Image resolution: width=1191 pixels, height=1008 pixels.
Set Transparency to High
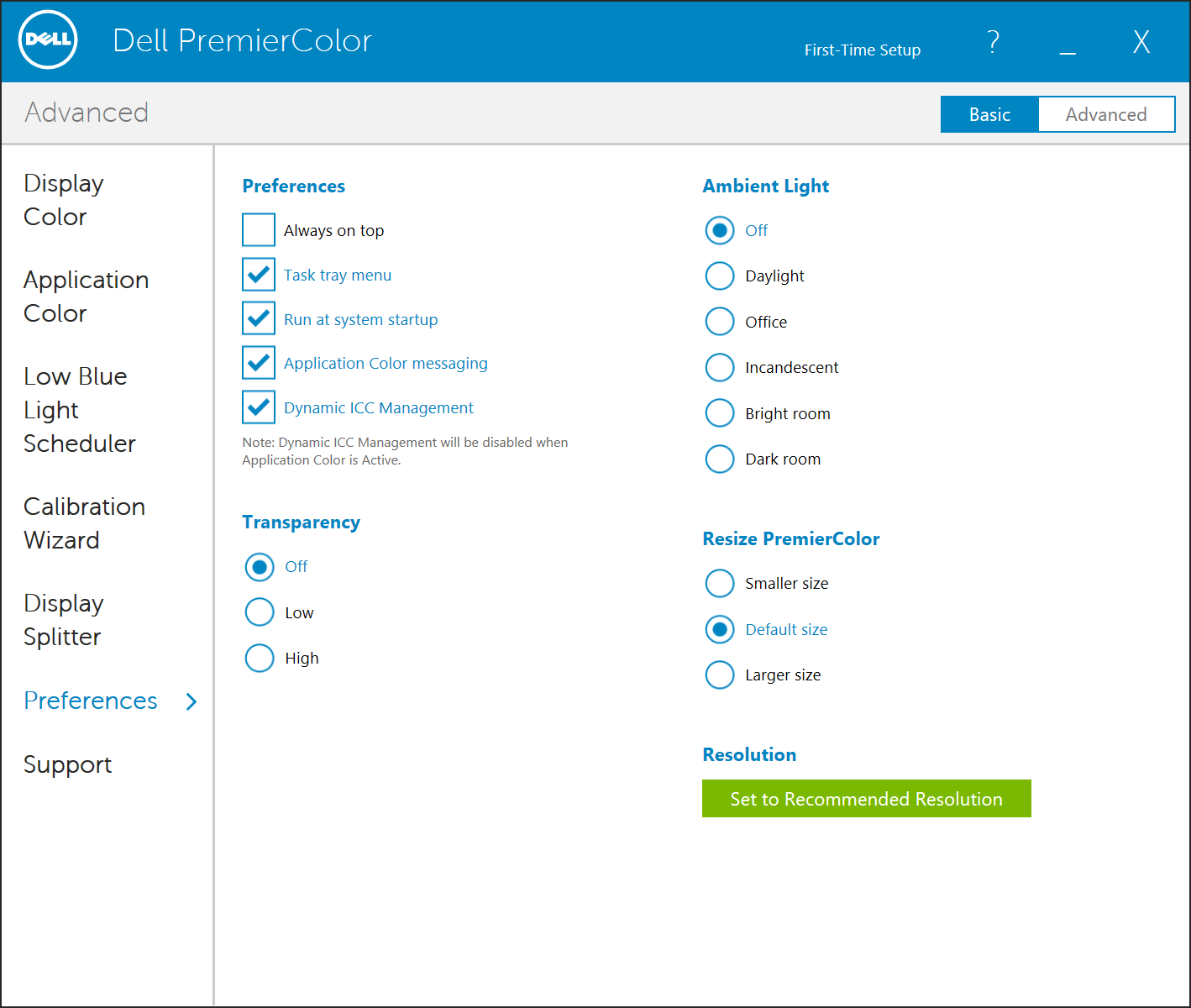[260, 658]
